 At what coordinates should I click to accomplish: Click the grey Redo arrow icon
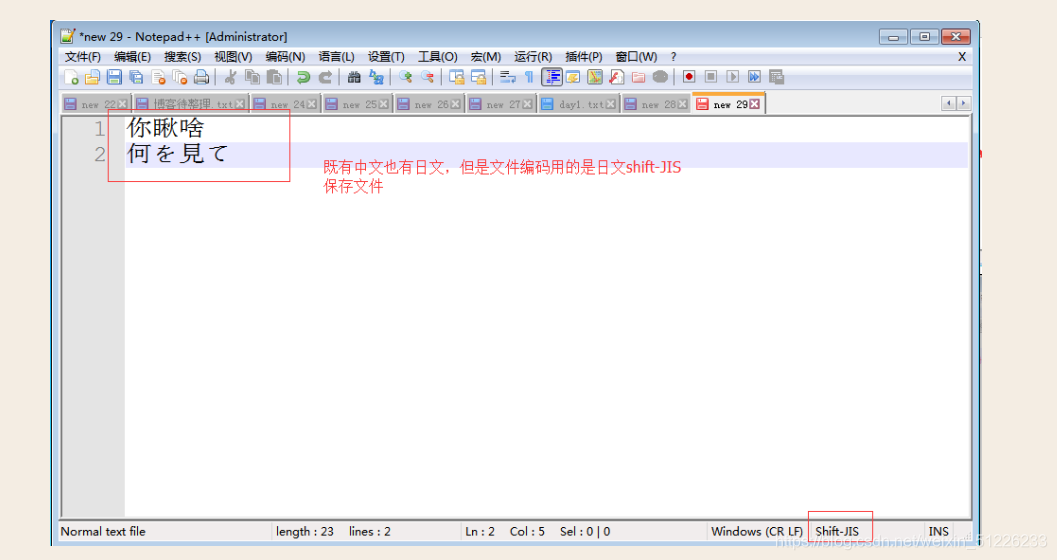tap(325, 77)
